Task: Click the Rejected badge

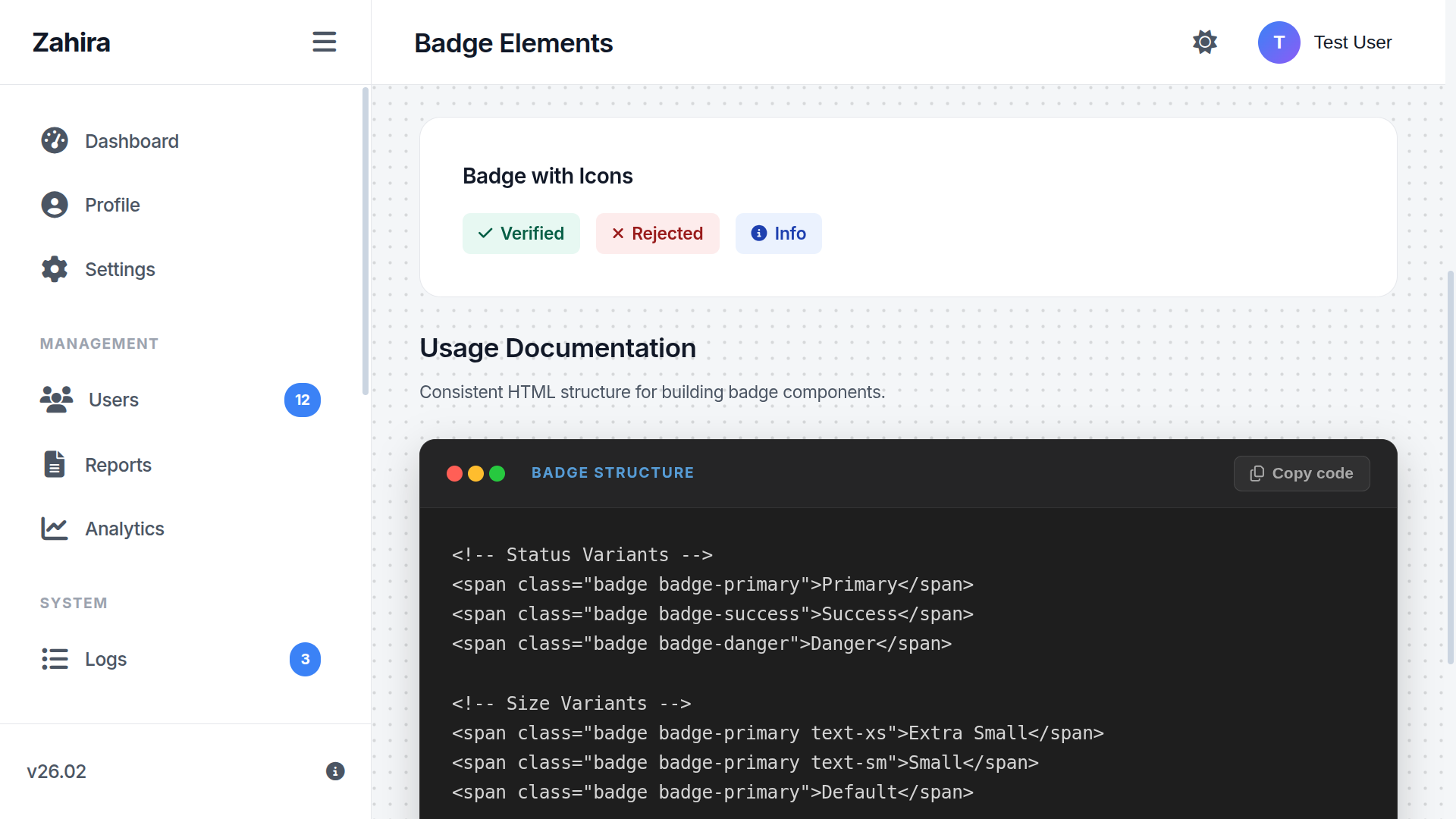Action: point(657,234)
